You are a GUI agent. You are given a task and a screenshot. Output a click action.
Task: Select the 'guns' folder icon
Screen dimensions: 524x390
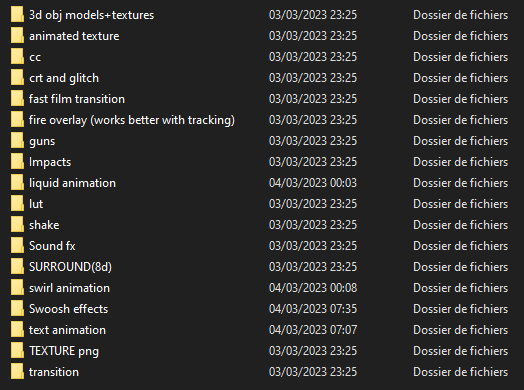[17, 141]
